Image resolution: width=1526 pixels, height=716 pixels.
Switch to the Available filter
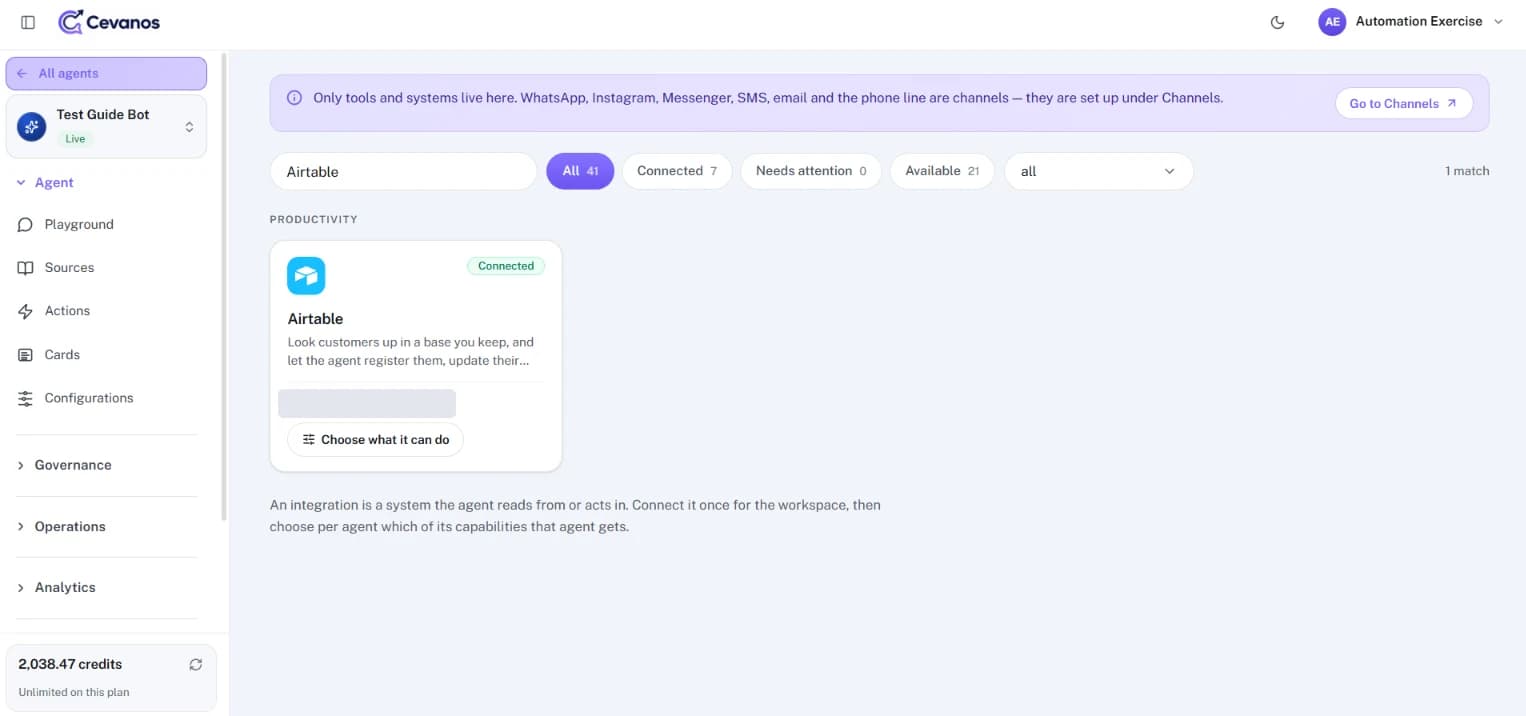point(942,171)
